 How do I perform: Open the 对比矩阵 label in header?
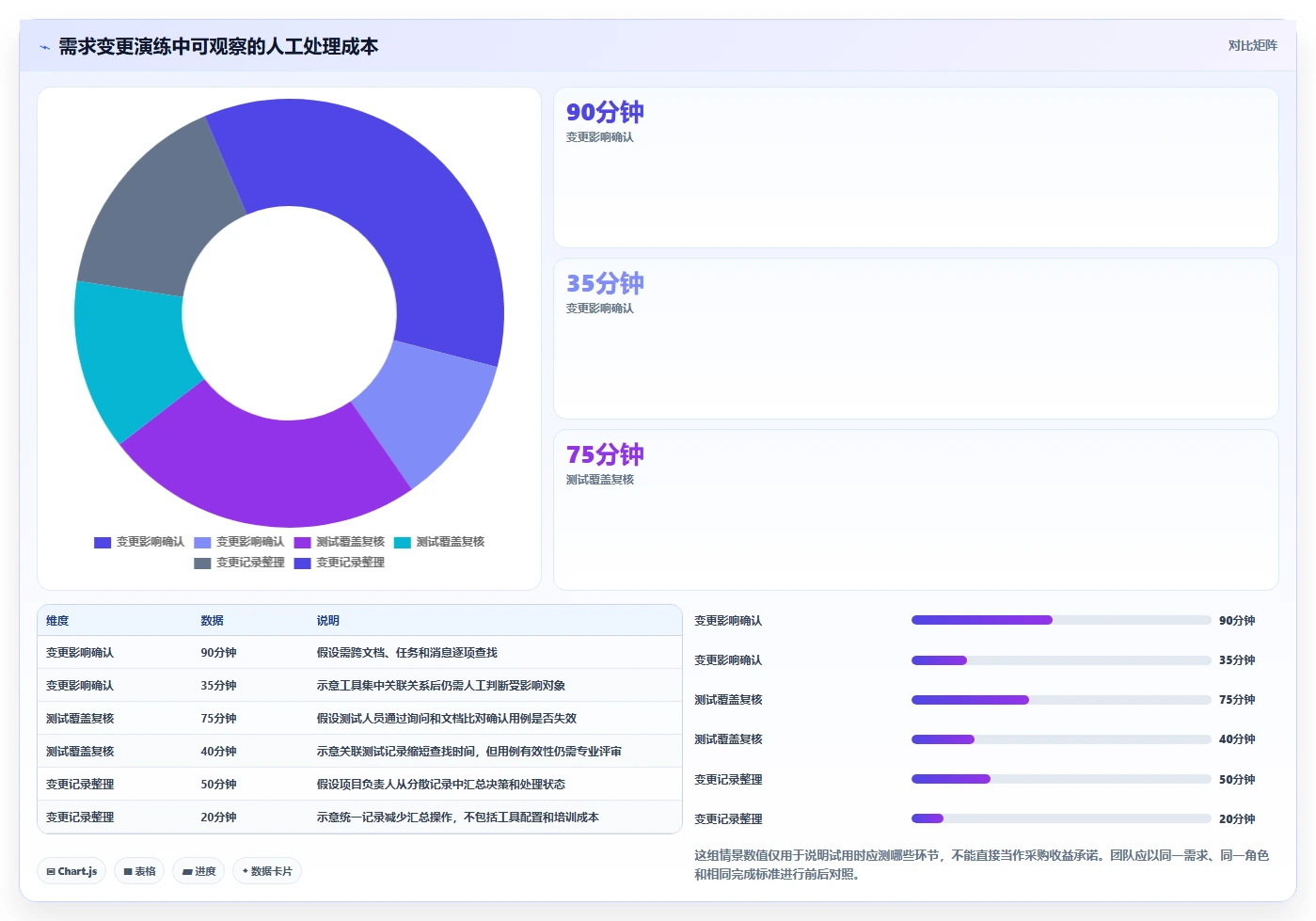[x=1252, y=45]
